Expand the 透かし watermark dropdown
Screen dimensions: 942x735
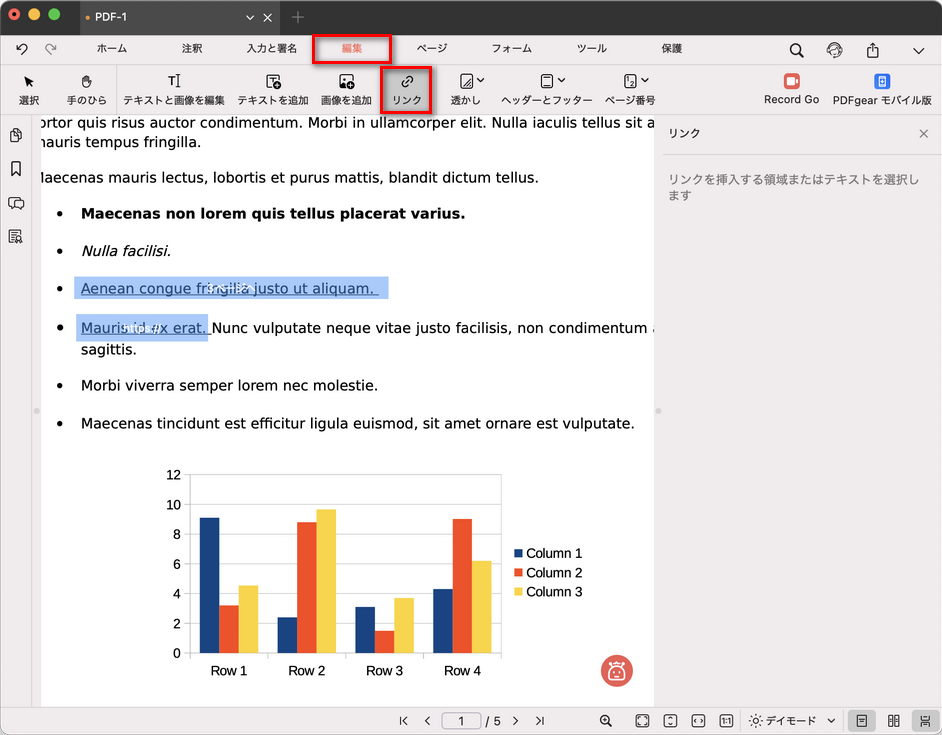tap(466, 88)
